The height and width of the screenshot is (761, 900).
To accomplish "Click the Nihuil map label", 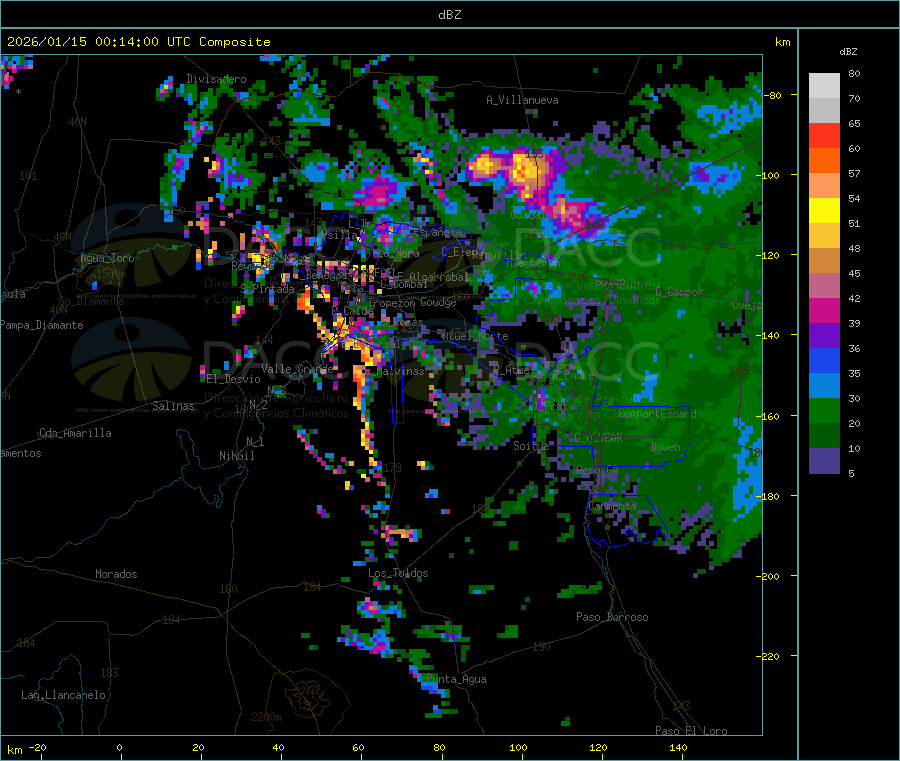I will 237,456.
